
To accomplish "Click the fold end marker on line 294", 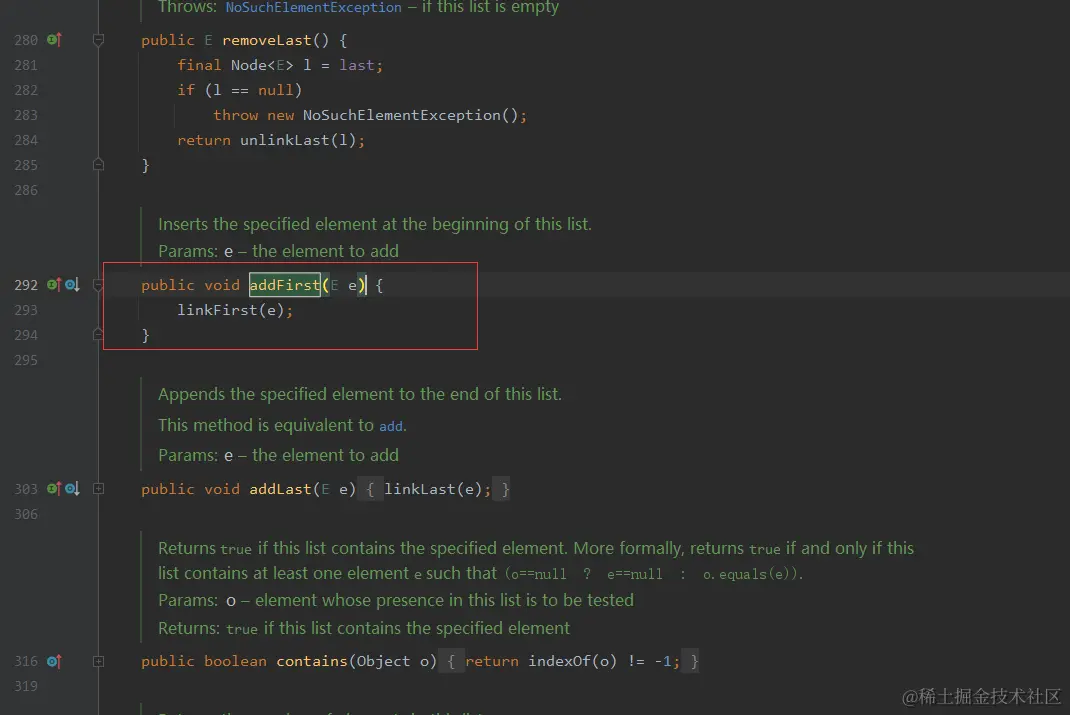I will pos(98,334).
